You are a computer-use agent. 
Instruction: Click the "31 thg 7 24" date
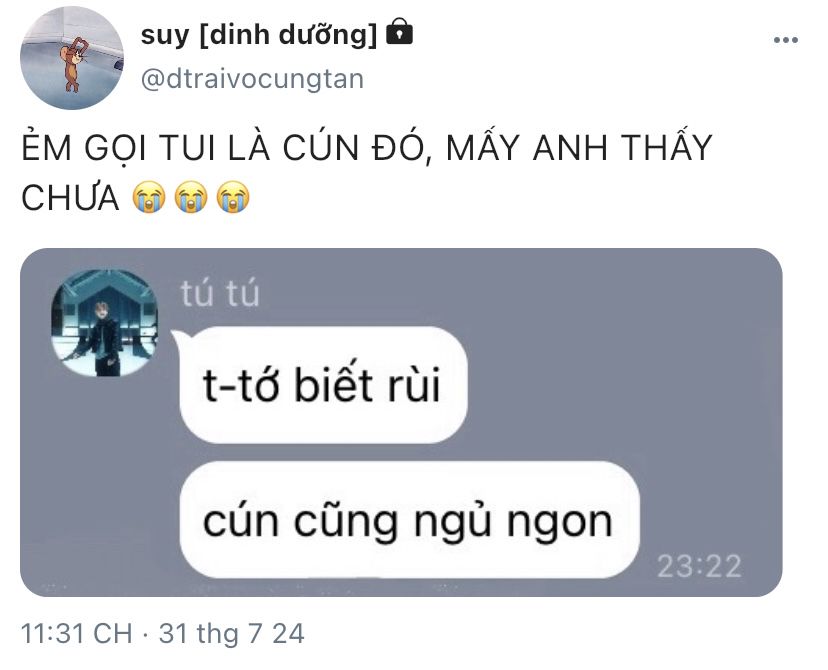(x=232, y=634)
